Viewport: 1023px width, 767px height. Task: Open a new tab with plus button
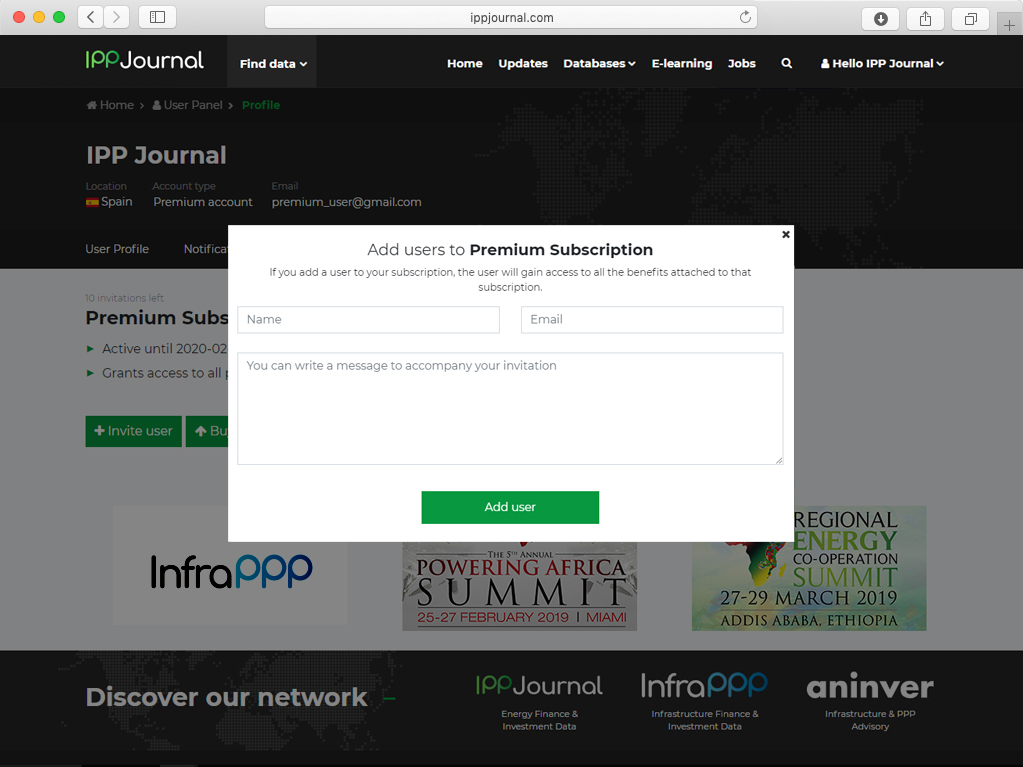[1008, 25]
